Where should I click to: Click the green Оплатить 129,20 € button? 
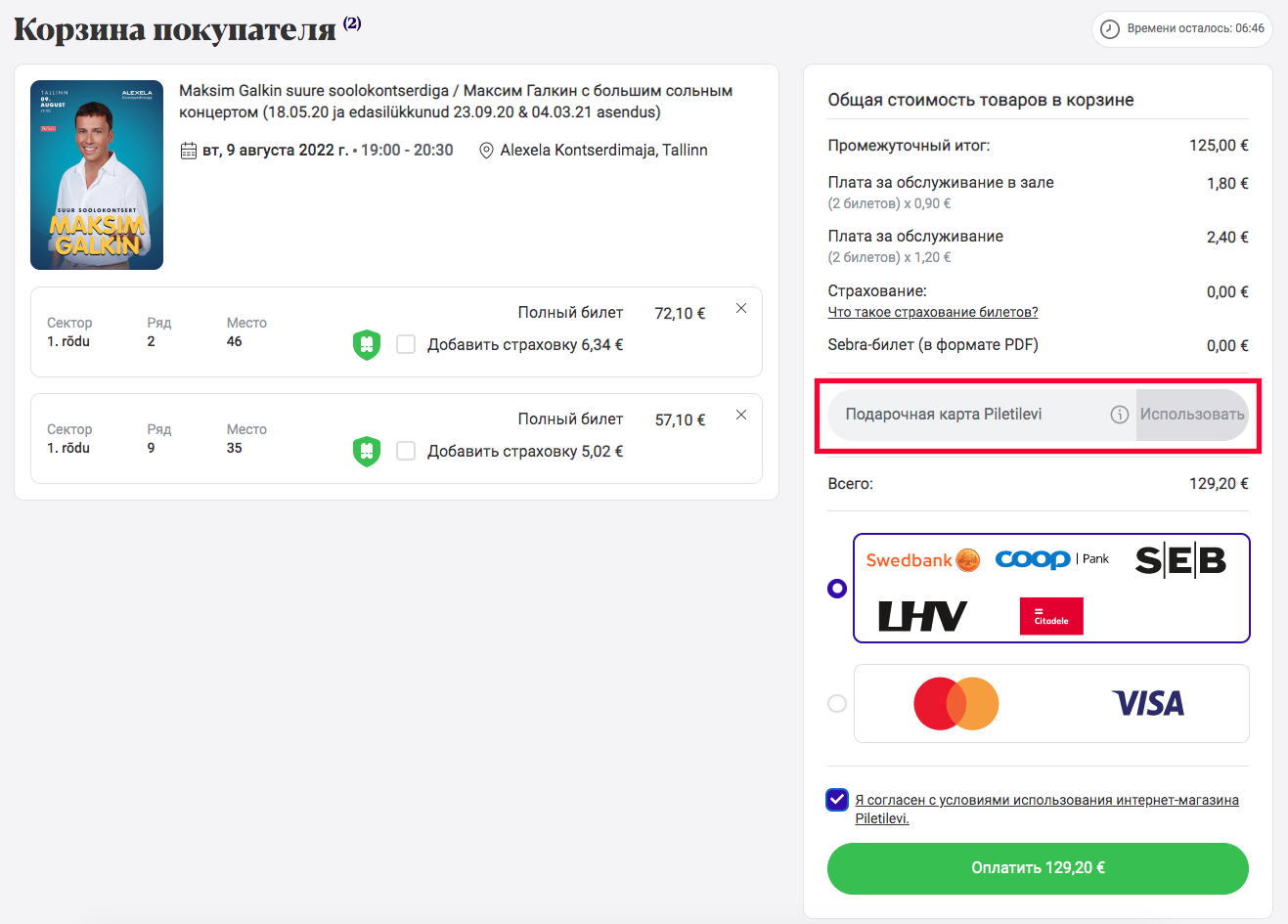point(1038,868)
